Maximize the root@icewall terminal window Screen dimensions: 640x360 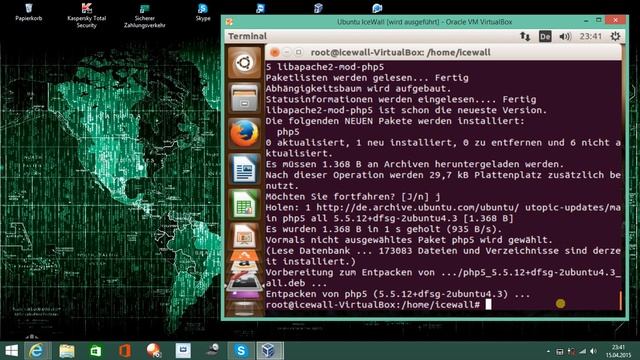pyautogui.click(x=299, y=52)
